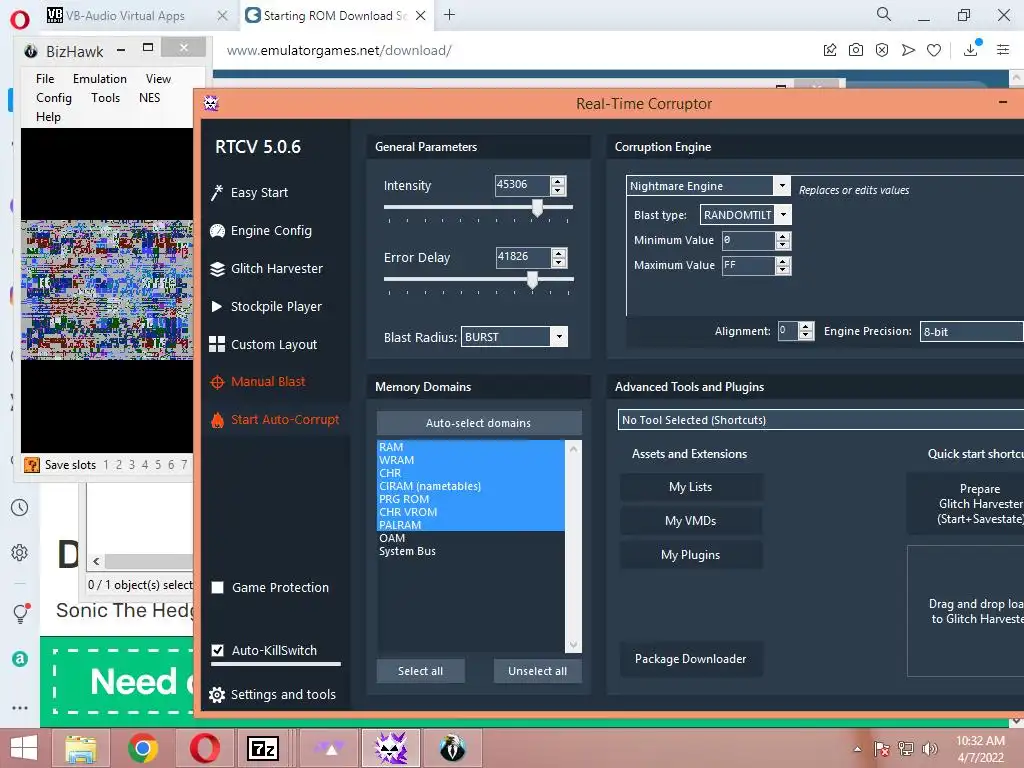Open new Opera tab plus button
The image size is (1024, 768).
click(x=449, y=15)
